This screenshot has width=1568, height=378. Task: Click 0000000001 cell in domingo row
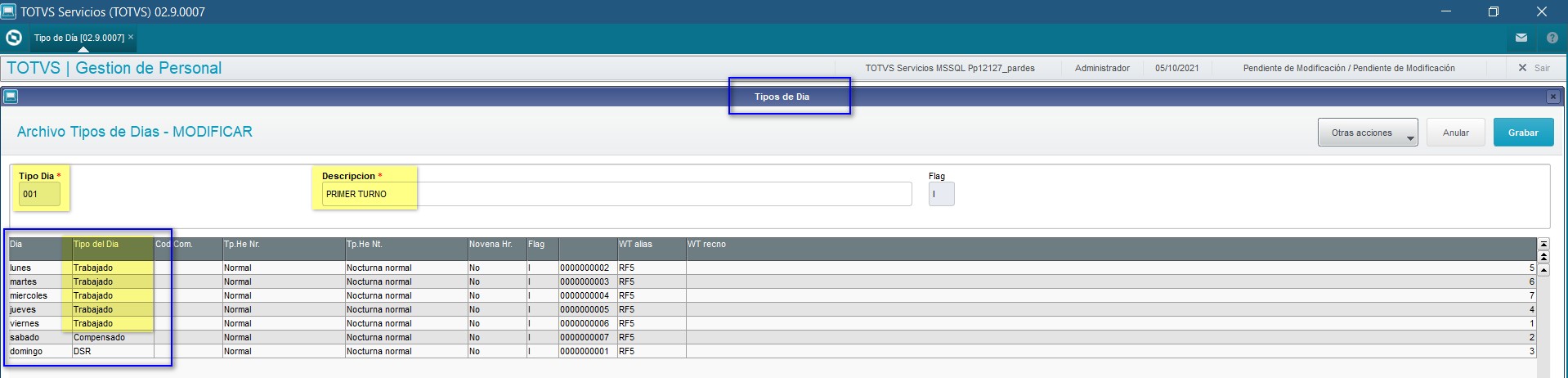588,351
